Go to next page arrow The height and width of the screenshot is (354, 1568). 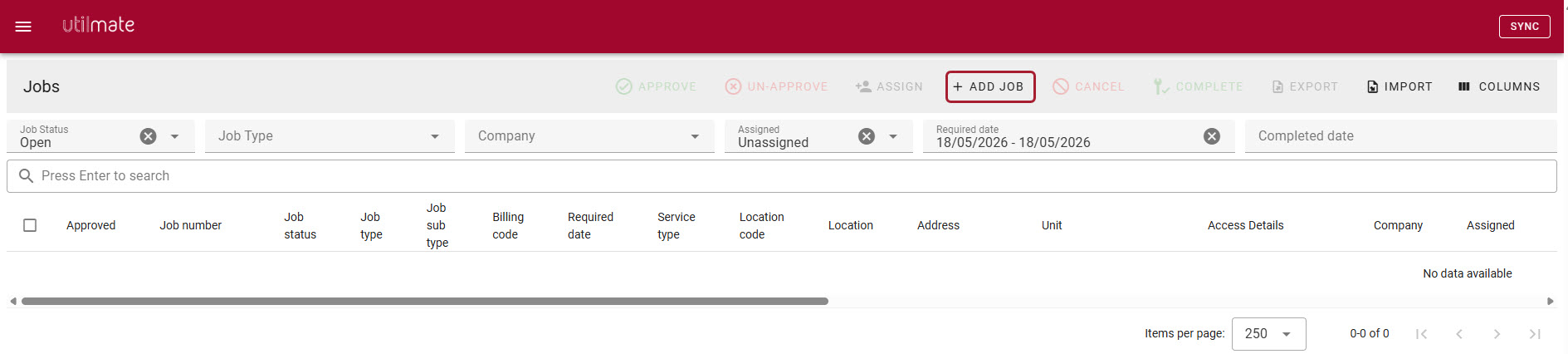(1497, 334)
